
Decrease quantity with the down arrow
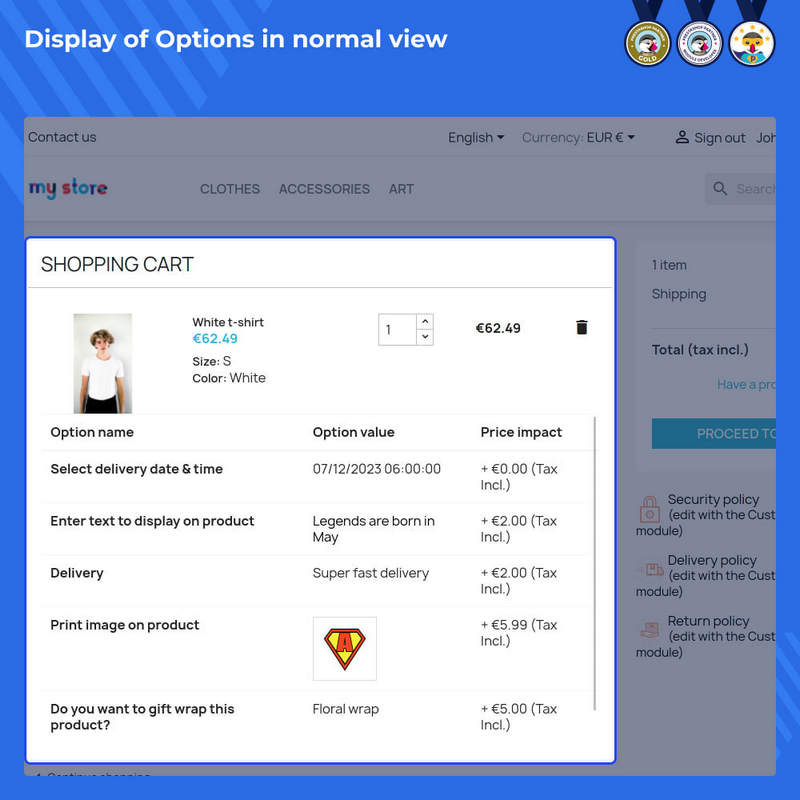pos(425,337)
